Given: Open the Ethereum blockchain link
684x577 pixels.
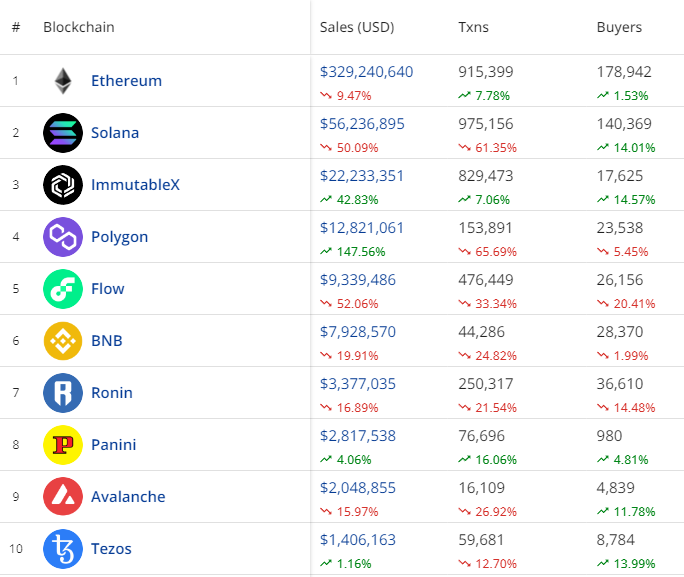Looking at the screenshot, I should 126,81.
